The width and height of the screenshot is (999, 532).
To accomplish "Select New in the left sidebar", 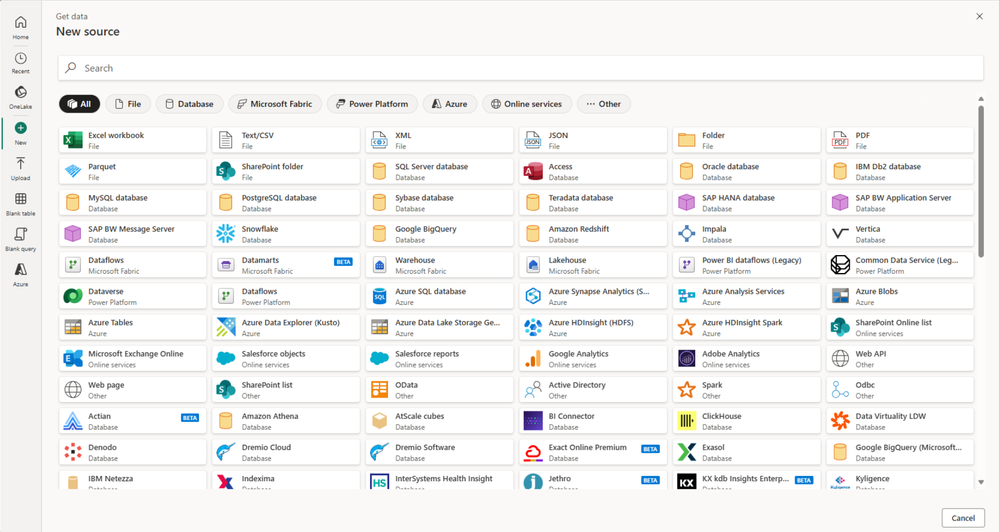I will [20, 134].
